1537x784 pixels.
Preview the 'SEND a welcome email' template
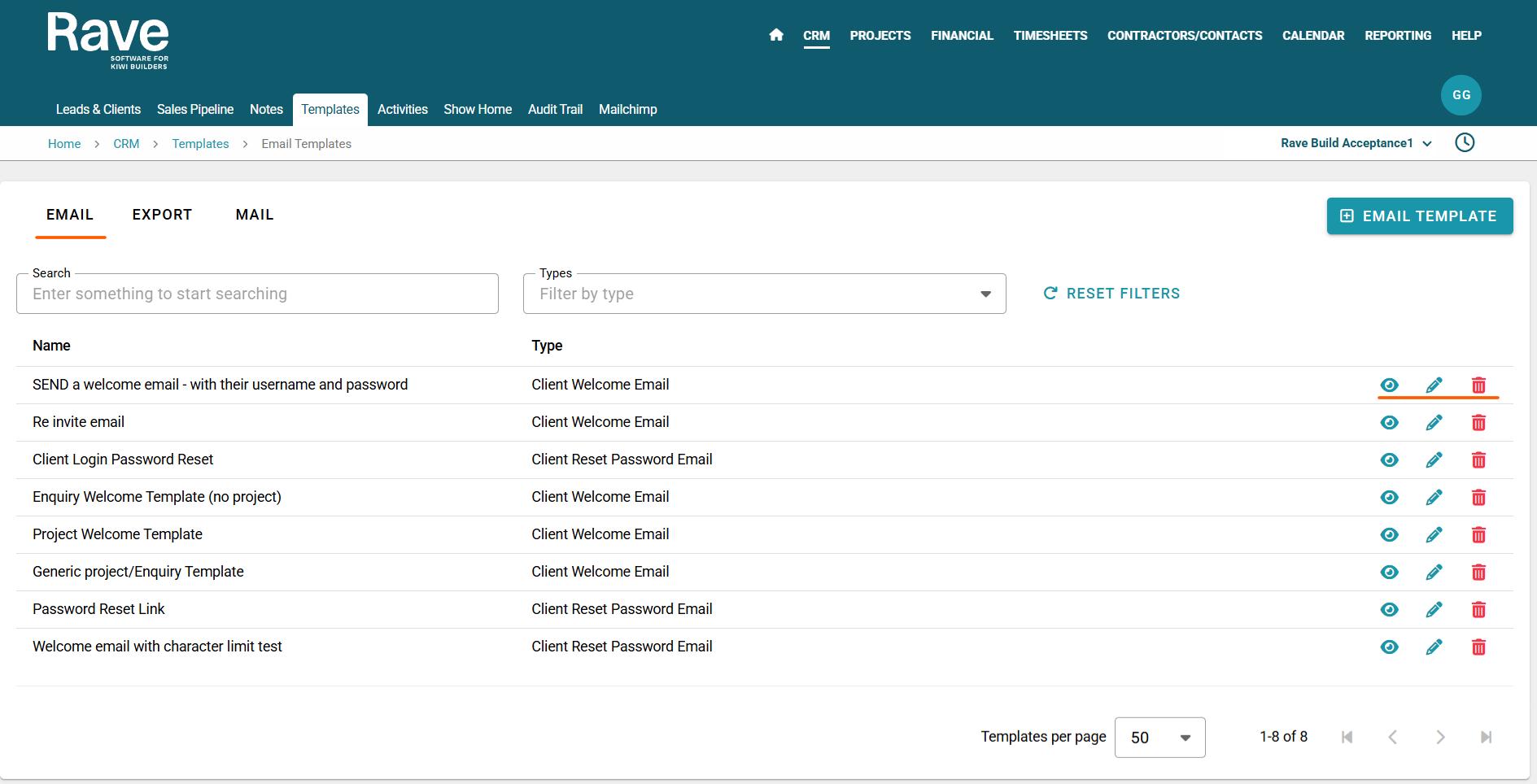click(1390, 385)
